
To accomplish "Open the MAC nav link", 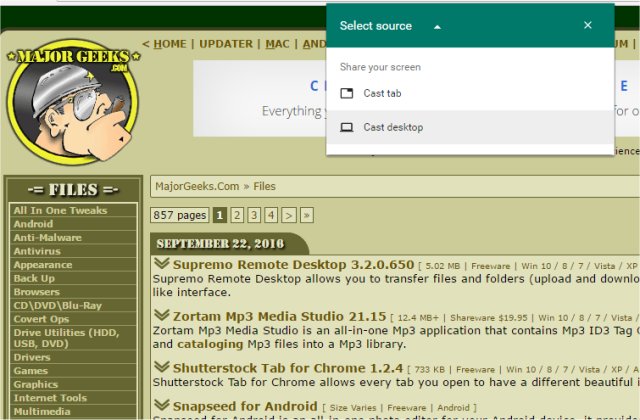I will click(278, 44).
